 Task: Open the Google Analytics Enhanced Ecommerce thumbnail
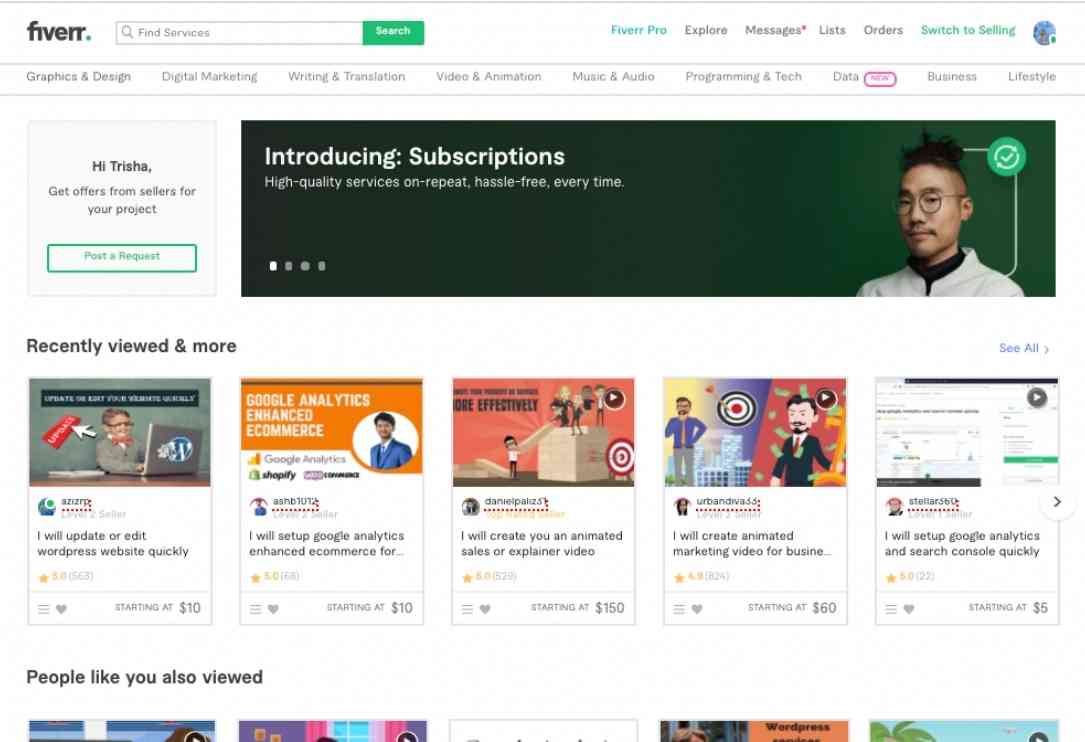331,432
